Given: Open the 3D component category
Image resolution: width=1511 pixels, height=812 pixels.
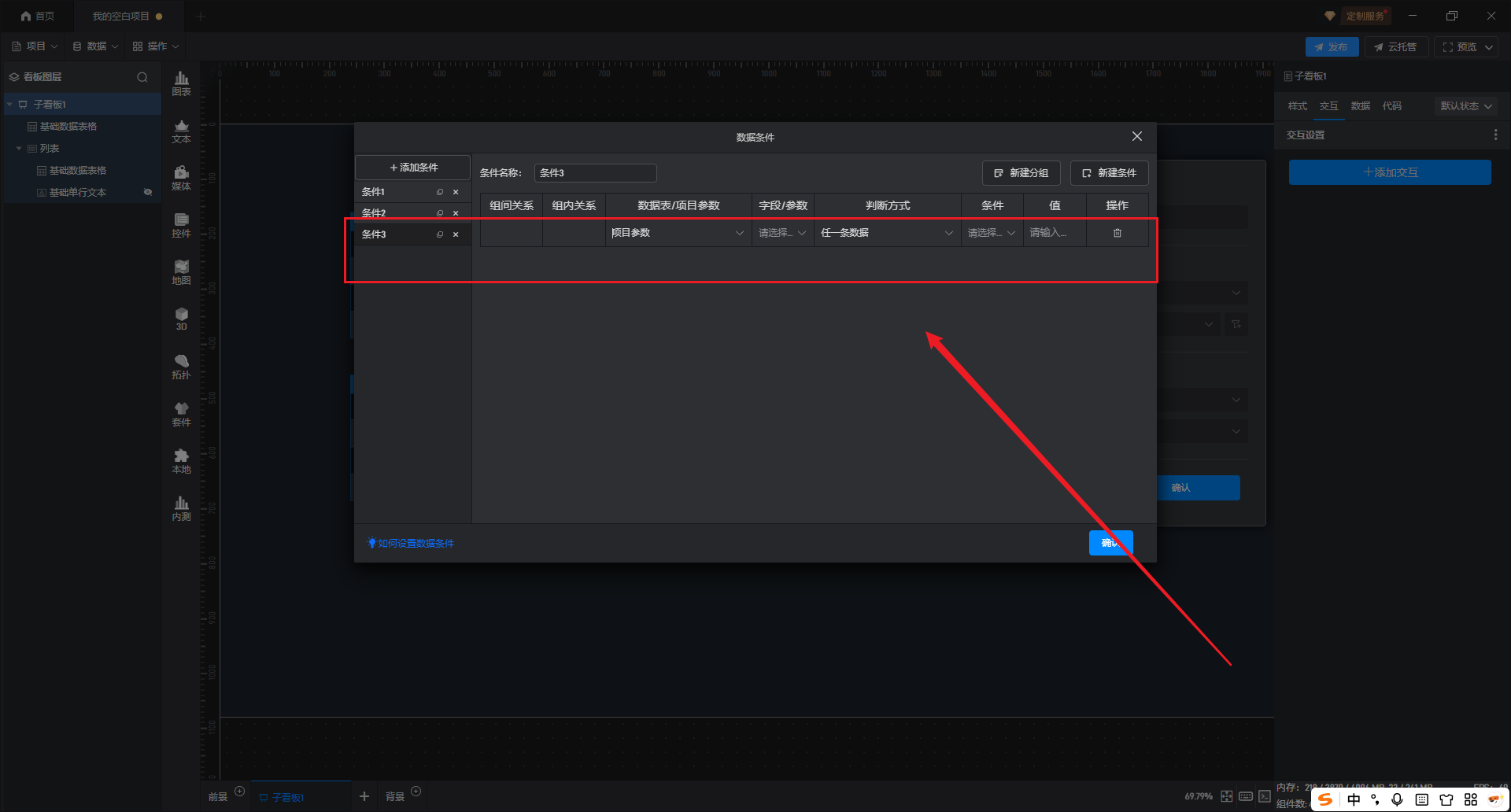Looking at the screenshot, I should [x=181, y=319].
